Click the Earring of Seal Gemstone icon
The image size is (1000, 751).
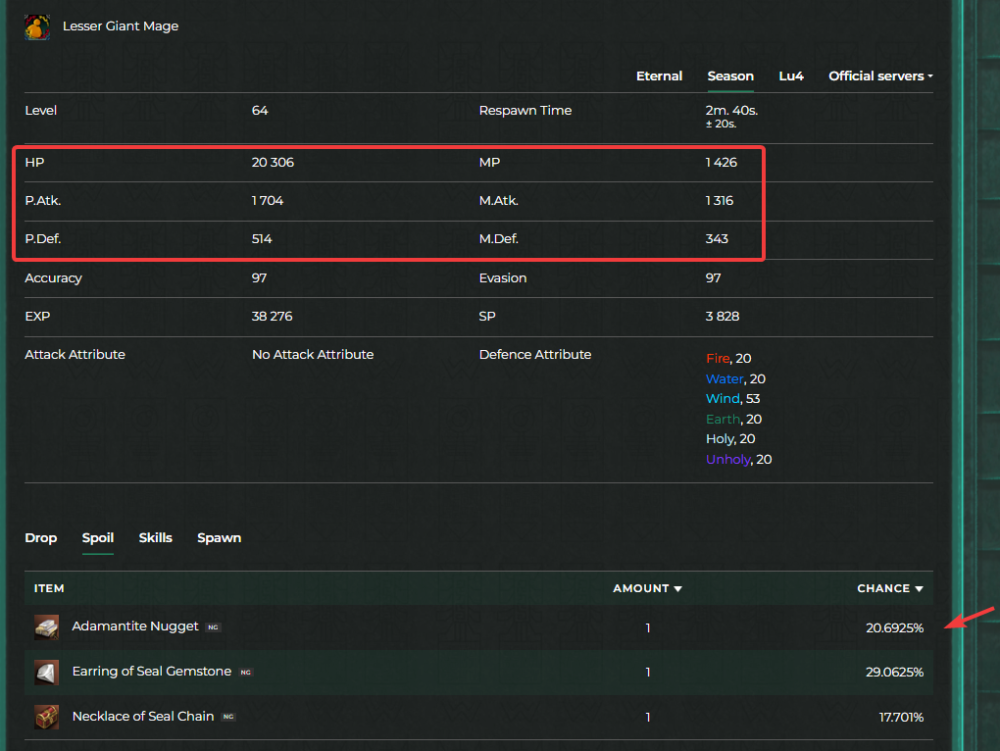tap(46, 672)
